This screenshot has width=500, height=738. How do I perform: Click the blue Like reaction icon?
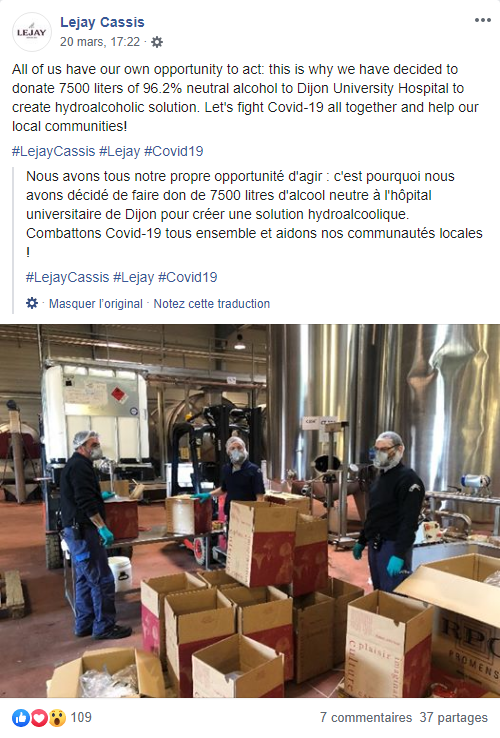[21, 718]
